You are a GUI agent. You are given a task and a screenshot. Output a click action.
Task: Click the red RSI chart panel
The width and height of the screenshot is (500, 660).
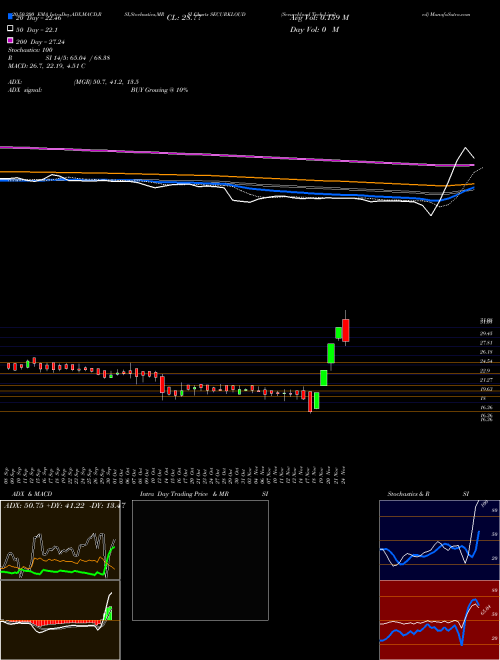(x=439, y=620)
